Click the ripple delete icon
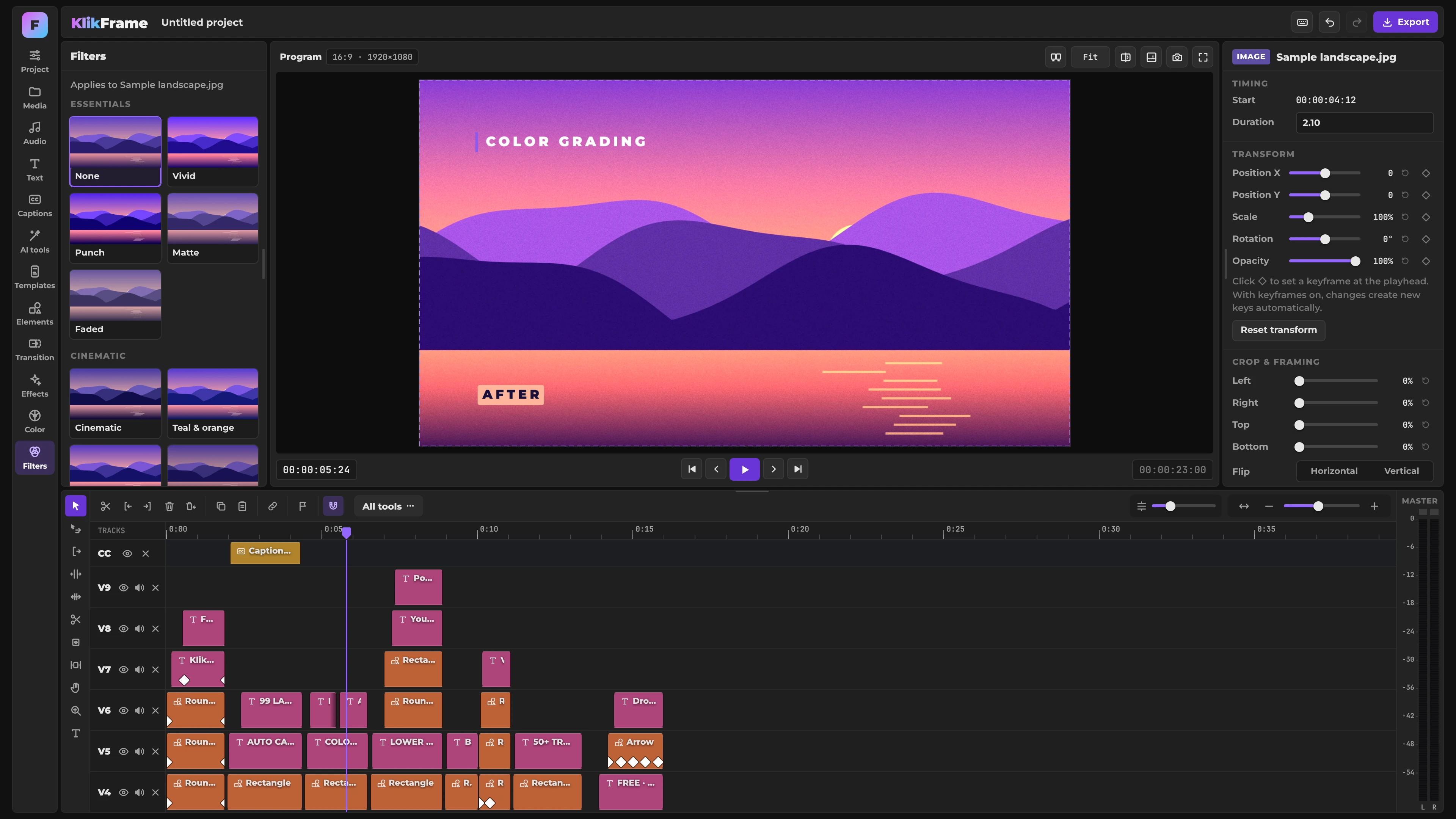Viewport: 1456px width, 819px height. (191, 506)
